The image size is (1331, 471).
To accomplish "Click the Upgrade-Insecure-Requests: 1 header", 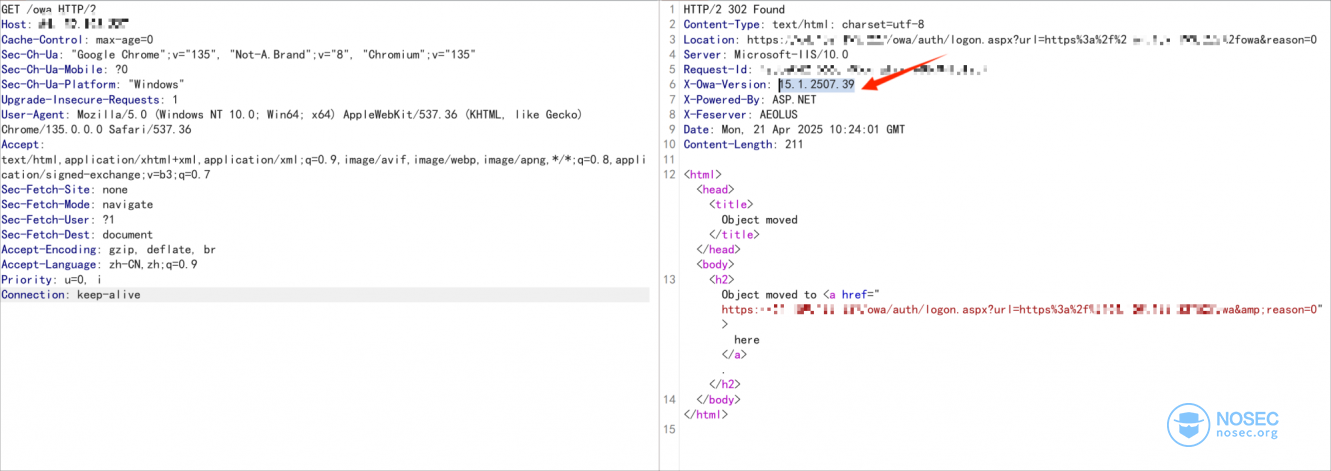I will coord(90,99).
